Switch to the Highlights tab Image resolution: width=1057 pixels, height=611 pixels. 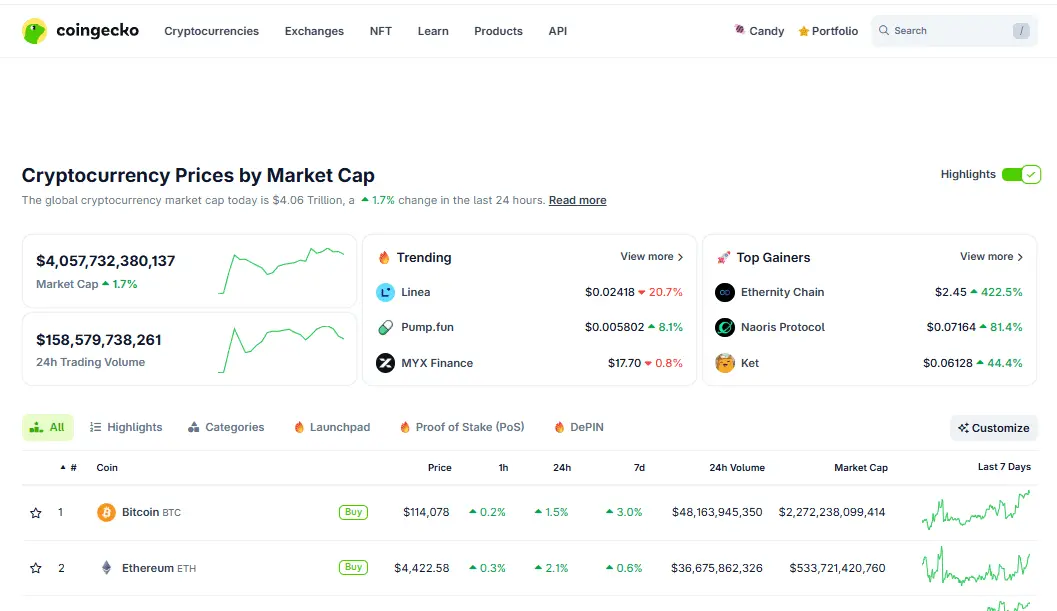(x=126, y=427)
